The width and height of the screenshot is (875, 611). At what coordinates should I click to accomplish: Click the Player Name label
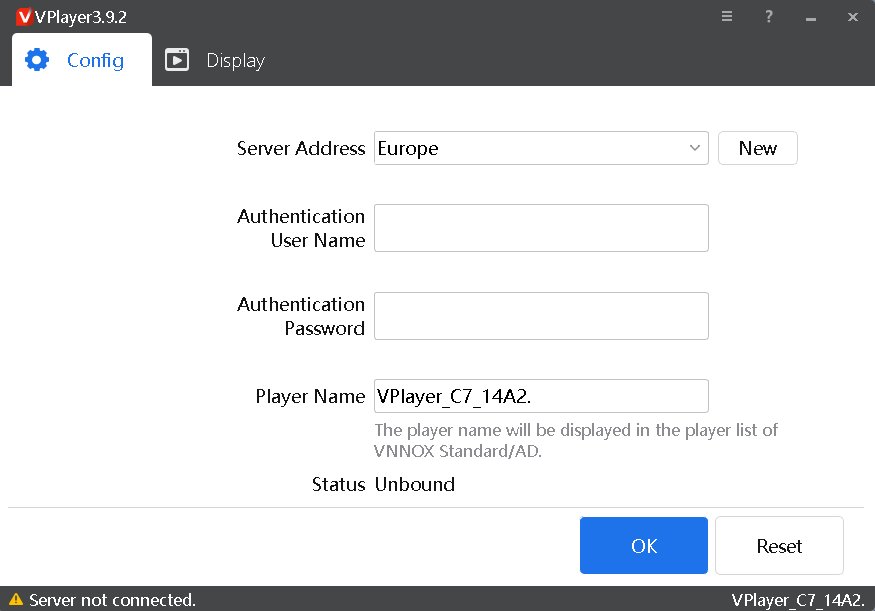coord(310,396)
